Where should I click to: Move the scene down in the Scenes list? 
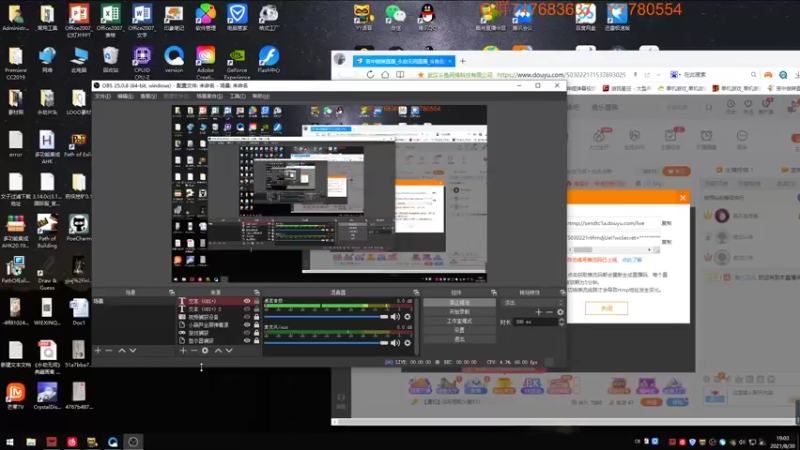pos(133,351)
